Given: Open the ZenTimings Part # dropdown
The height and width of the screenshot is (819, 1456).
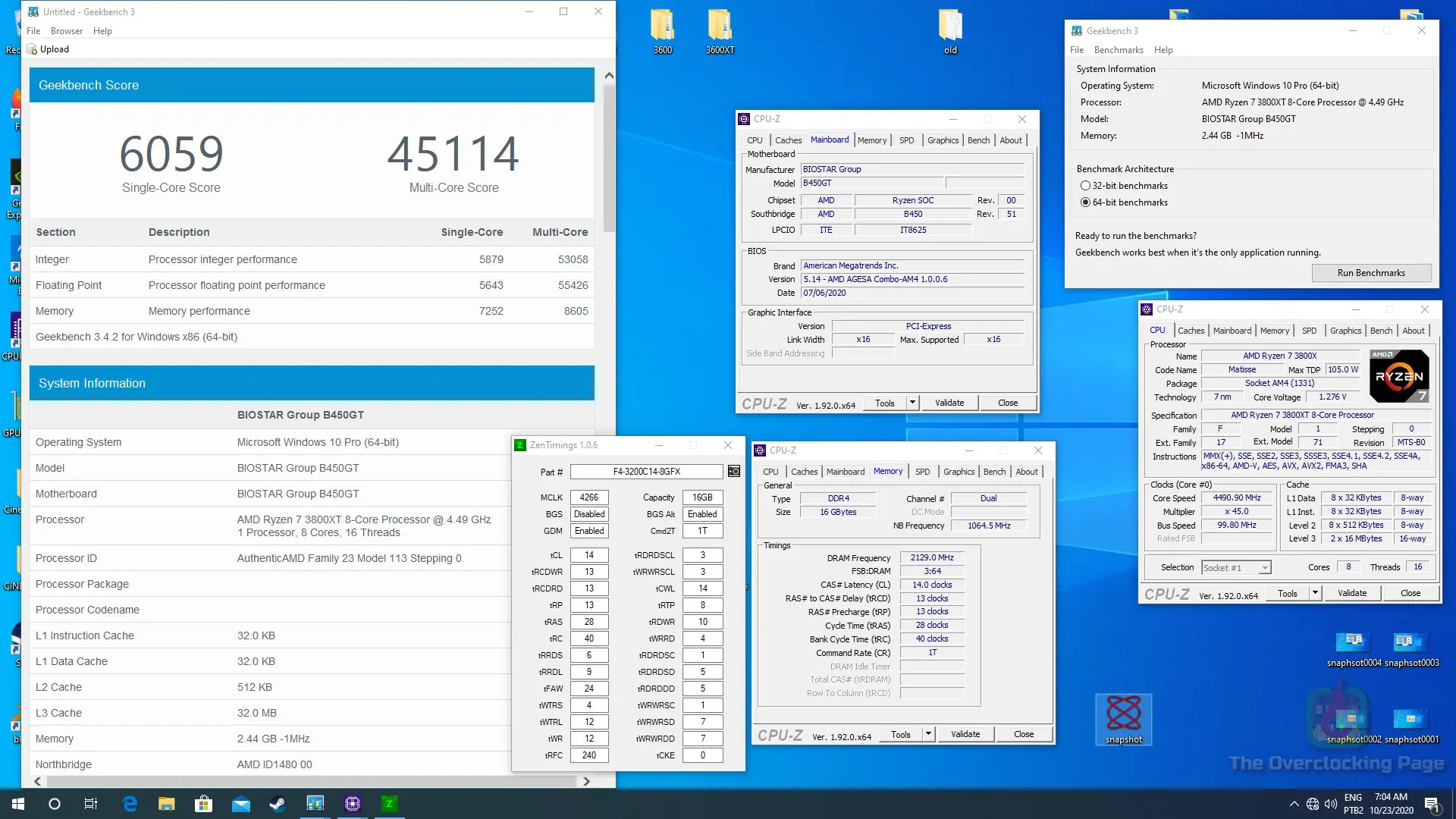Looking at the screenshot, I should pyautogui.click(x=647, y=472).
